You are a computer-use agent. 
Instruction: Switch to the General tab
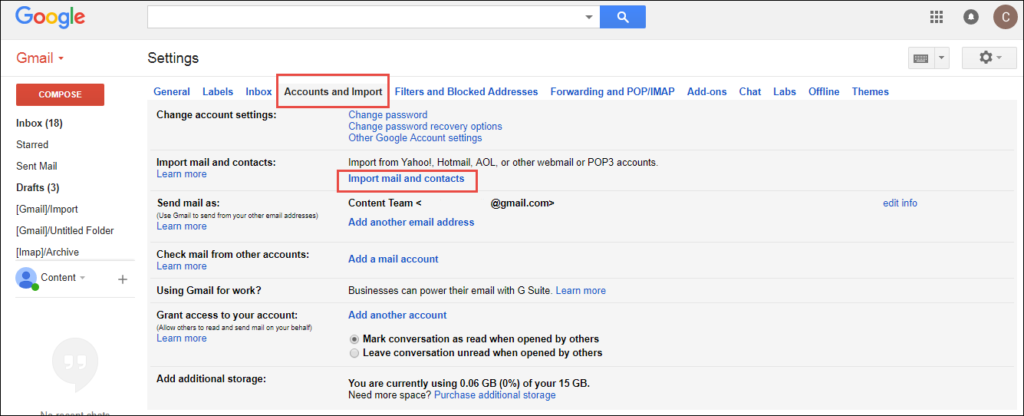[172, 92]
